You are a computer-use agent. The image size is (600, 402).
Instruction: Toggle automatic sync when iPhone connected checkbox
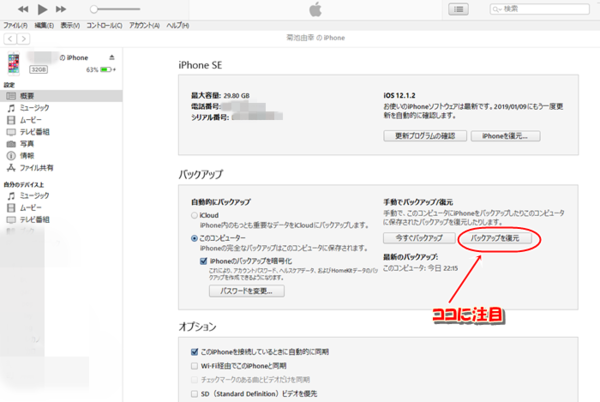click(194, 352)
